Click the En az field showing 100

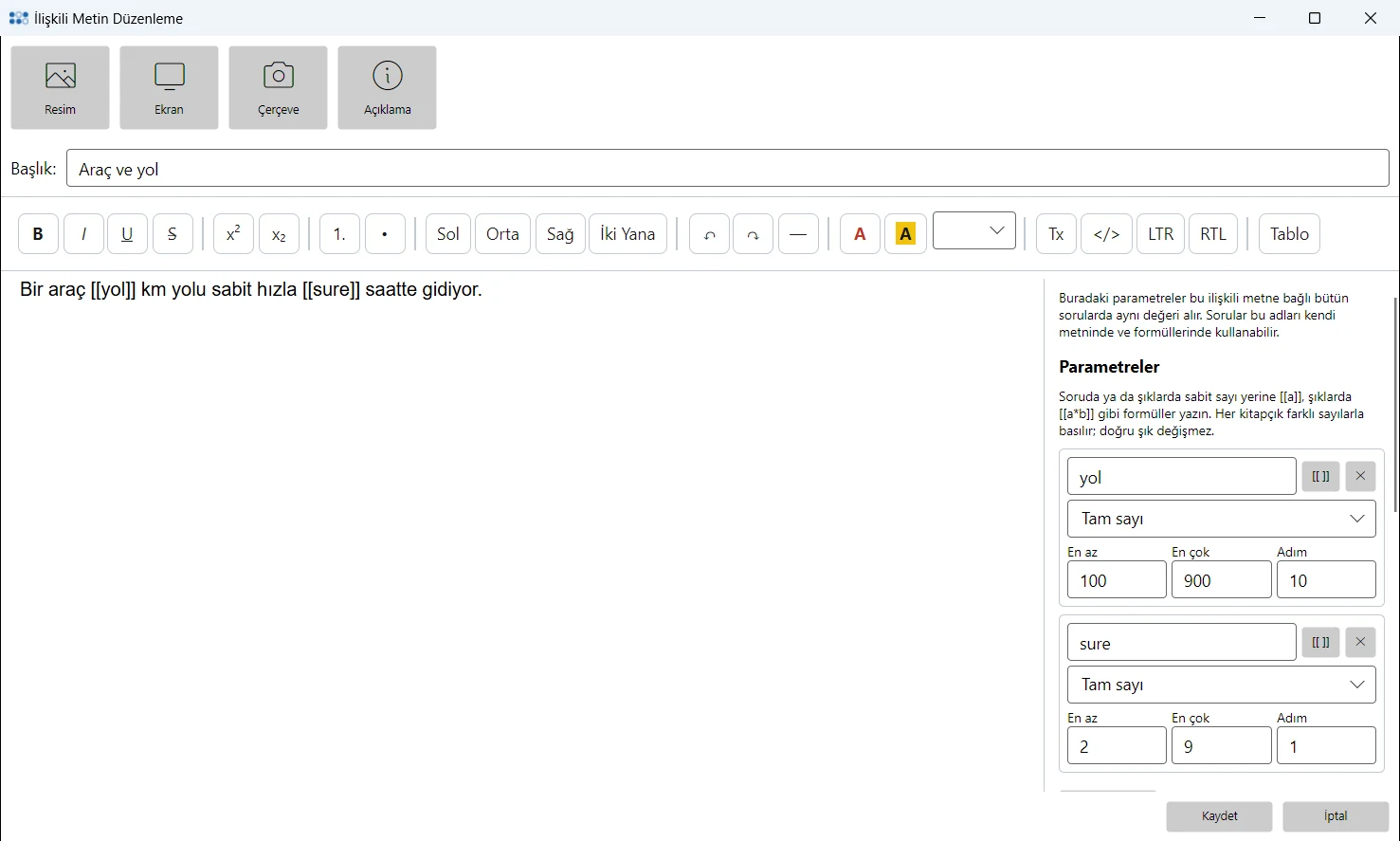coord(1117,580)
